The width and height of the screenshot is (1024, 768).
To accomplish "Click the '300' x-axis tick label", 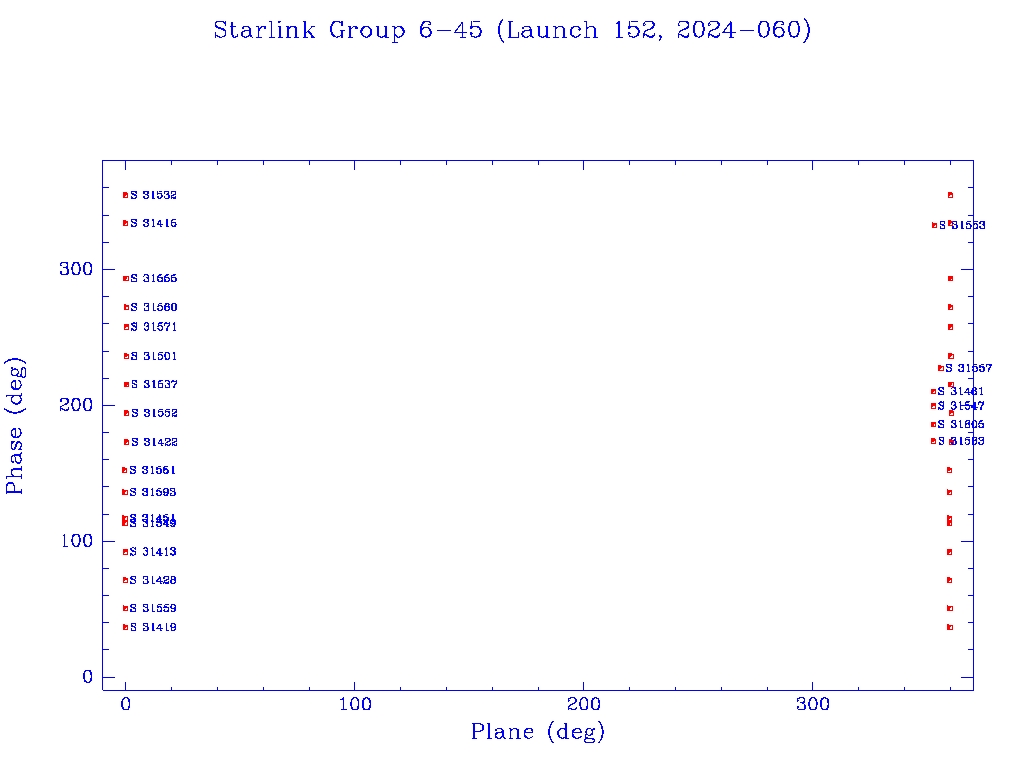I will coord(812,704).
